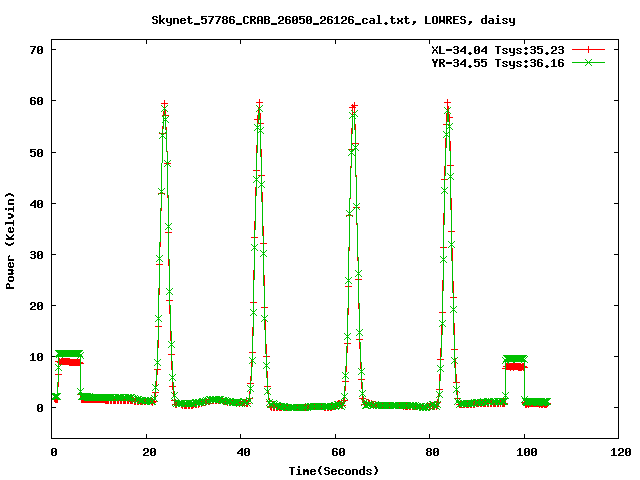Click the red legend line sample for XL
The image size is (640, 480).
[588, 50]
